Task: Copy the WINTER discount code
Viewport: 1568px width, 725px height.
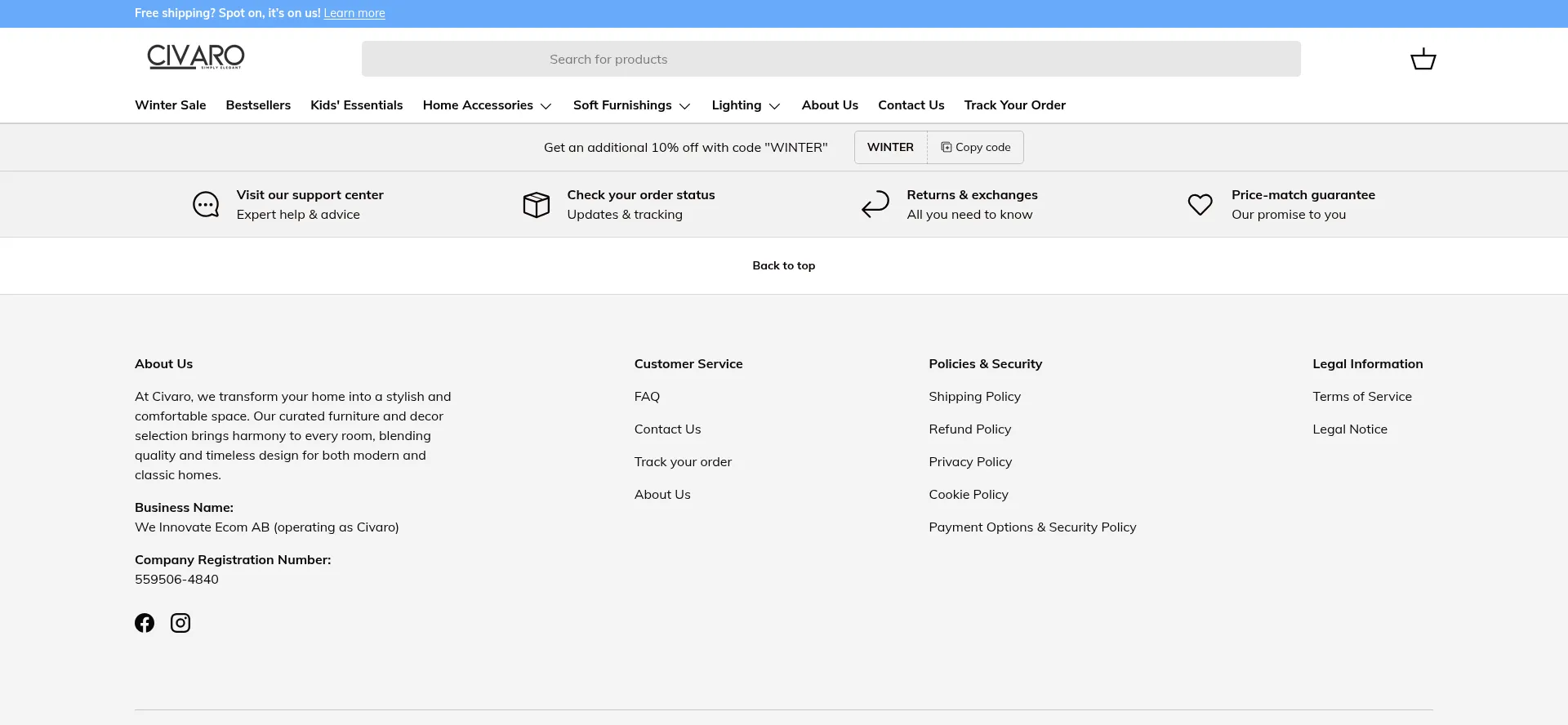Action: [975, 147]
